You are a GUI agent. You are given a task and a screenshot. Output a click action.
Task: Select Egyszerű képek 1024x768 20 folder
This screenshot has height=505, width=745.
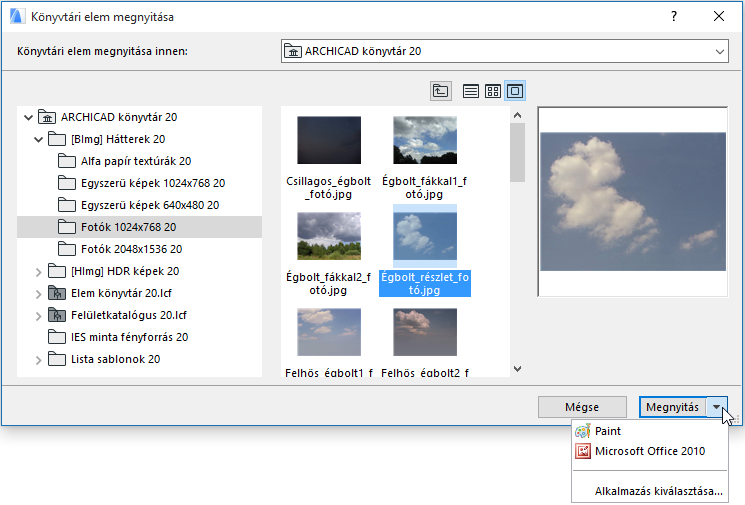pyautogui.click(x=153, y=183)
